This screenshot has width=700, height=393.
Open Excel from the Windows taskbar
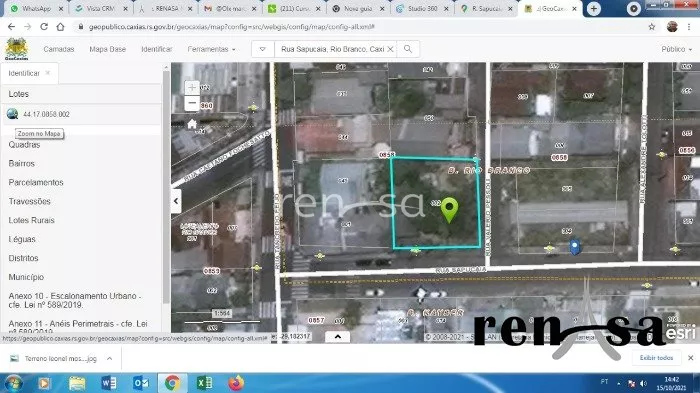(204, 383)
